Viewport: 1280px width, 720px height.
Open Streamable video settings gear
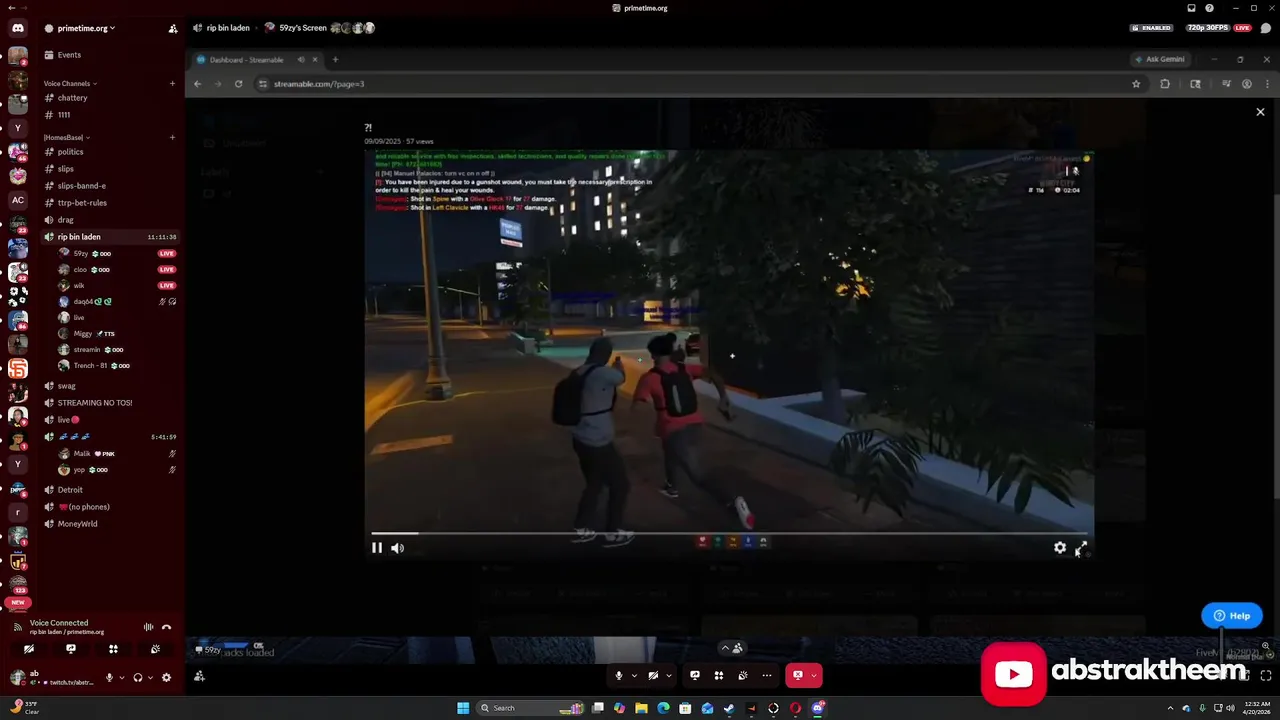click(x=1060, y=548)
